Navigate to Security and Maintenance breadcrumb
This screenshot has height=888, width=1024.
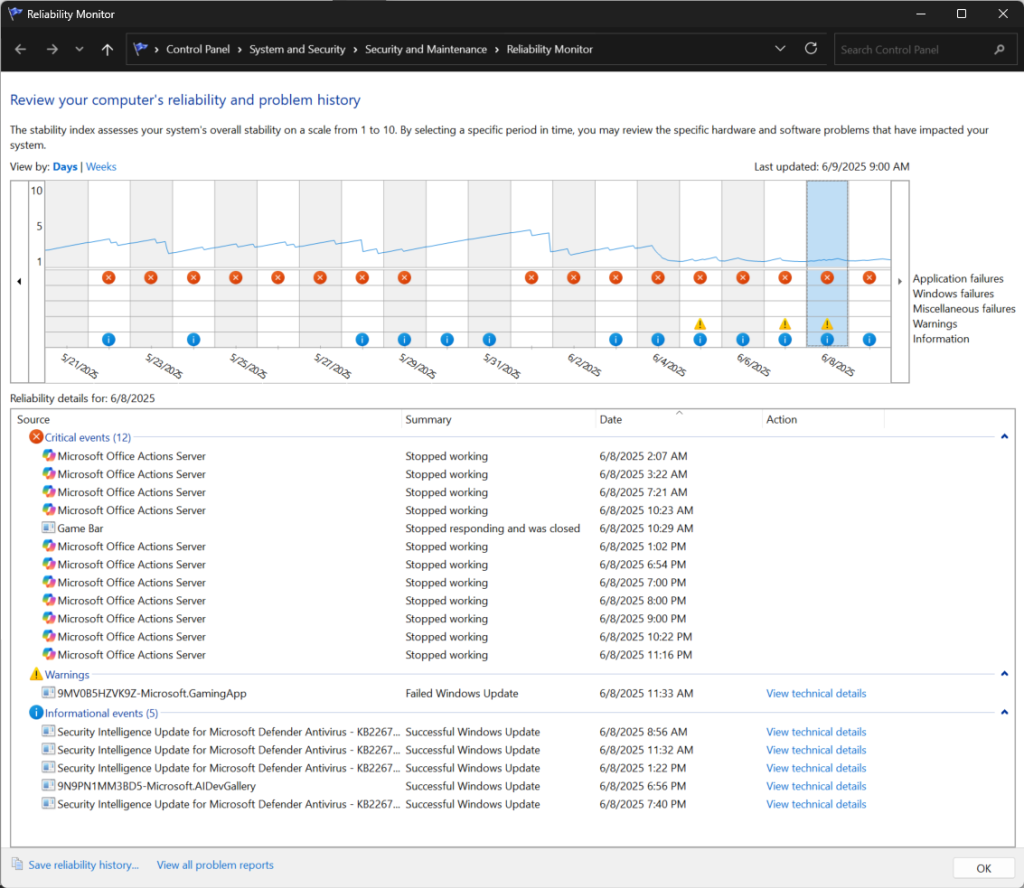[x=426, y=49]
